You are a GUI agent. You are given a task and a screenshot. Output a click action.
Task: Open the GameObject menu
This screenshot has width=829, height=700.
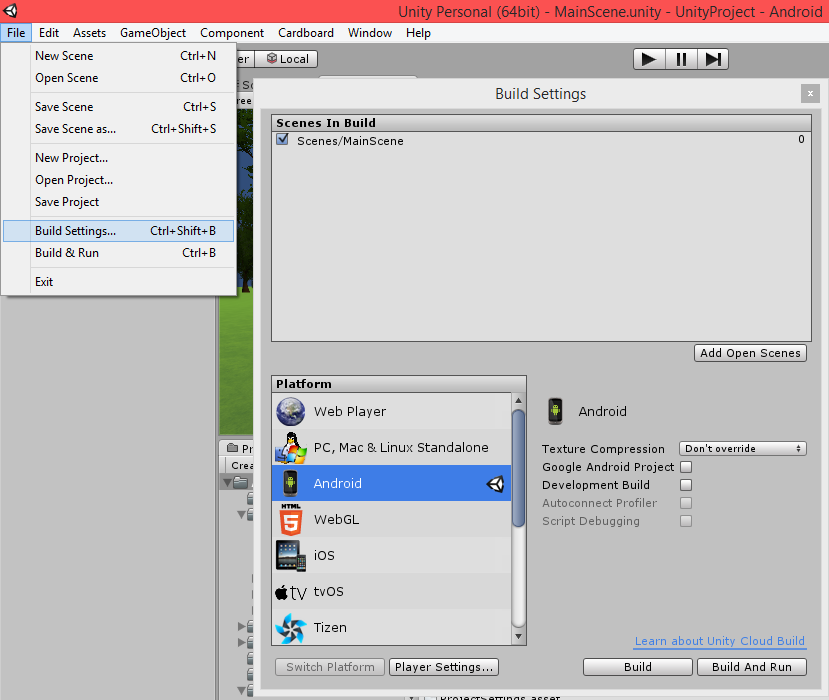pyautogui.click(x=153, y=33)
